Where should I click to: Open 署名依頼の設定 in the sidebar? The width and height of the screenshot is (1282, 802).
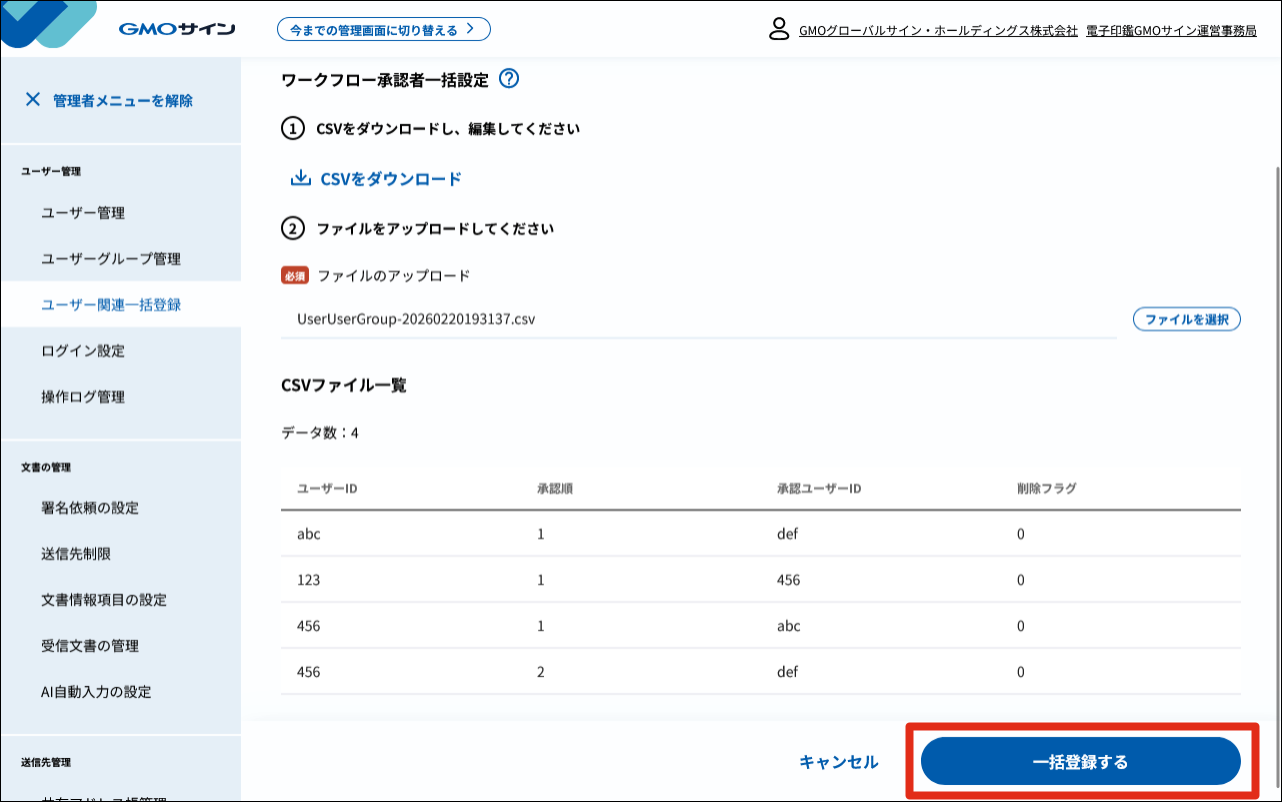tap(90, 508)
